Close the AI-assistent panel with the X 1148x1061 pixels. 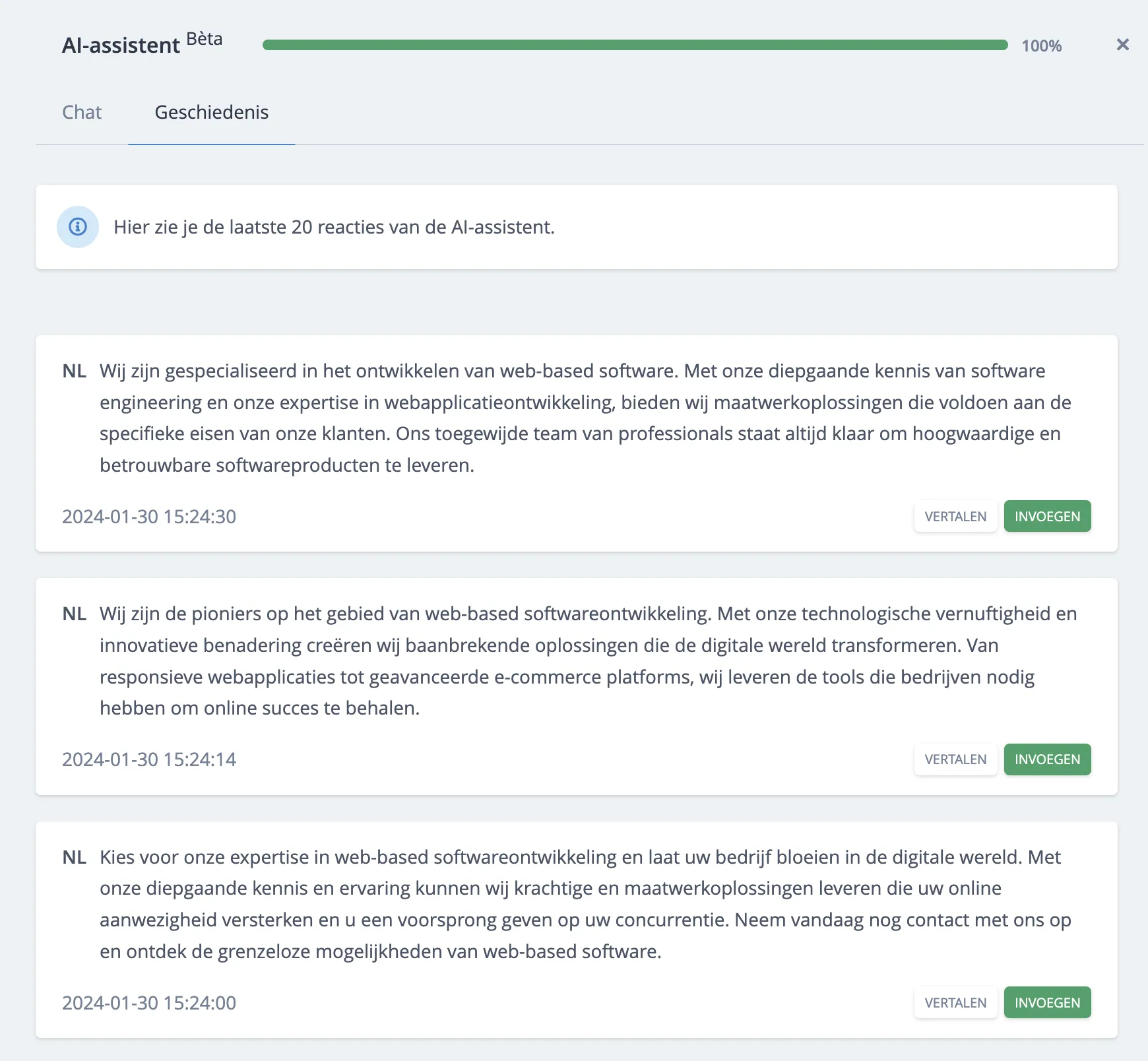tap(1122, 45)
